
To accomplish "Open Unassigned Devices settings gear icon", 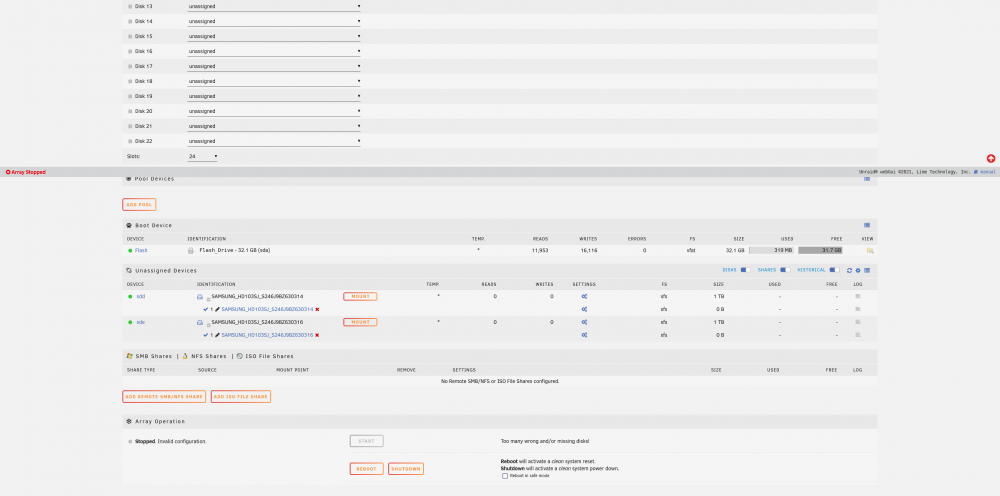I will point(858,270).
